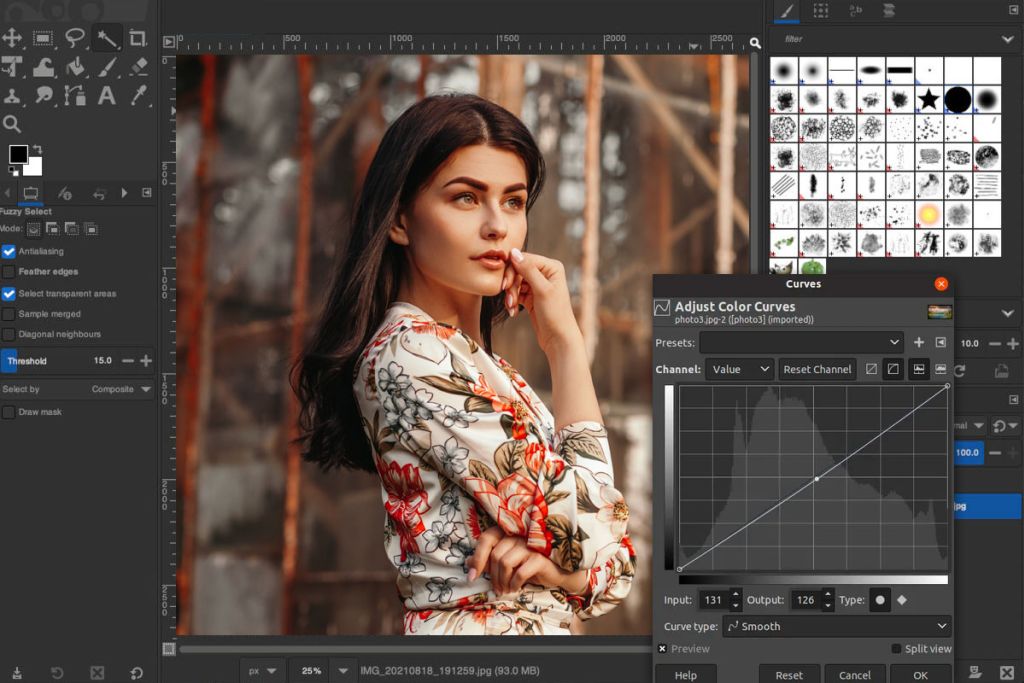Open the Tool Options tab
1024x683 pixels.
(30, 192)
